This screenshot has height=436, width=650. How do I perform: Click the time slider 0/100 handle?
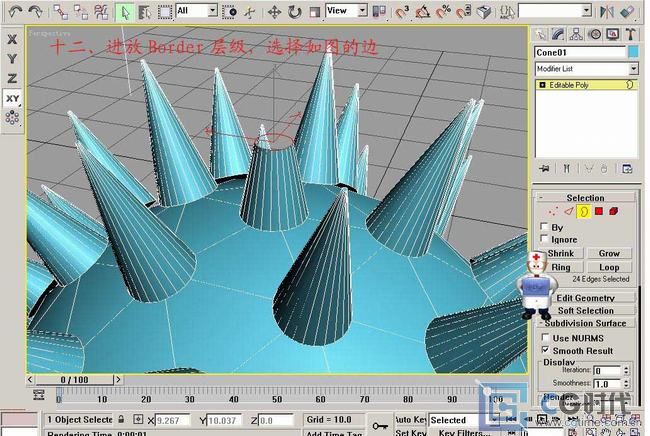75,380
